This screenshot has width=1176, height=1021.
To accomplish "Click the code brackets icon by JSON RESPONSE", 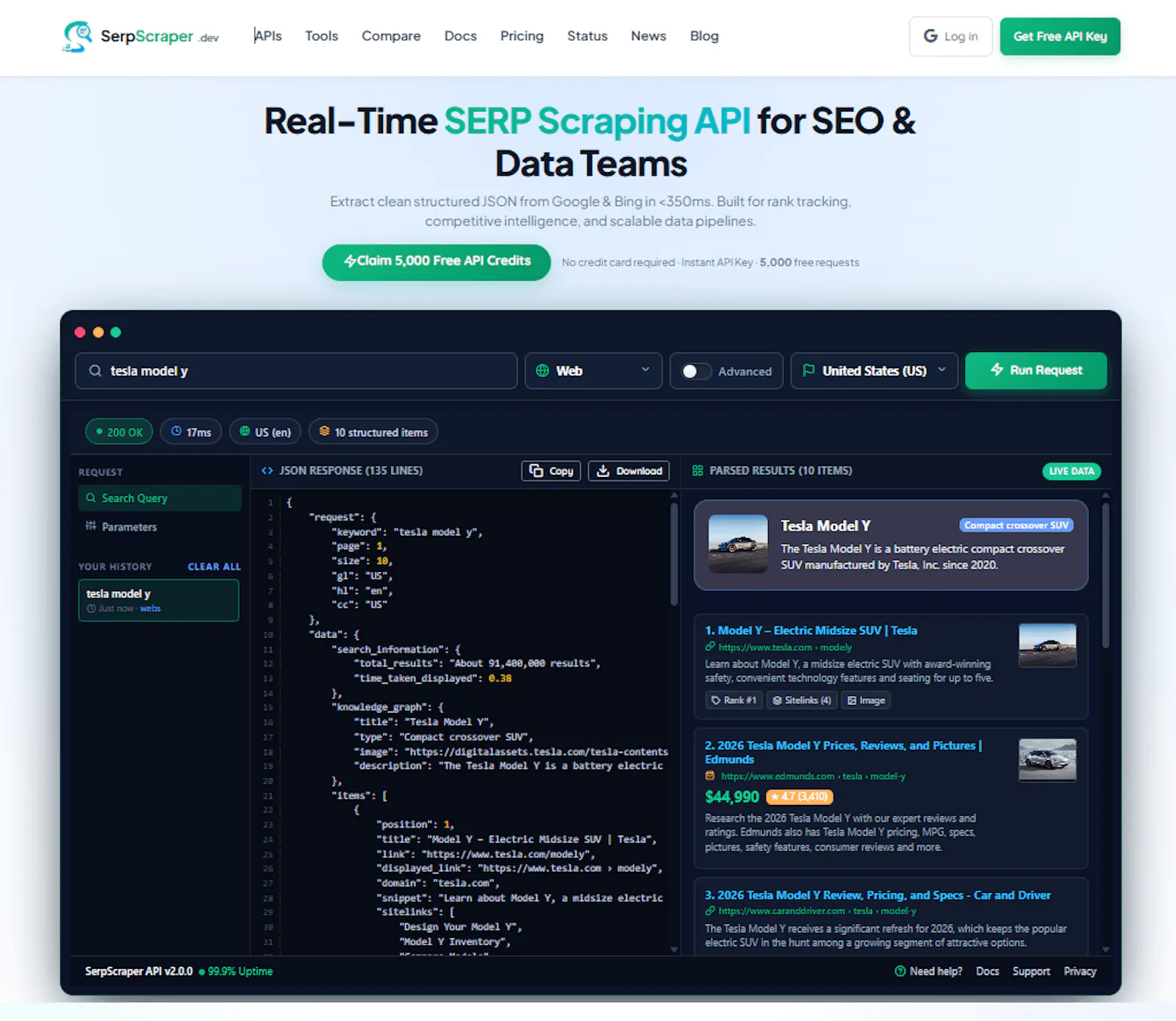I will point(268,470).
